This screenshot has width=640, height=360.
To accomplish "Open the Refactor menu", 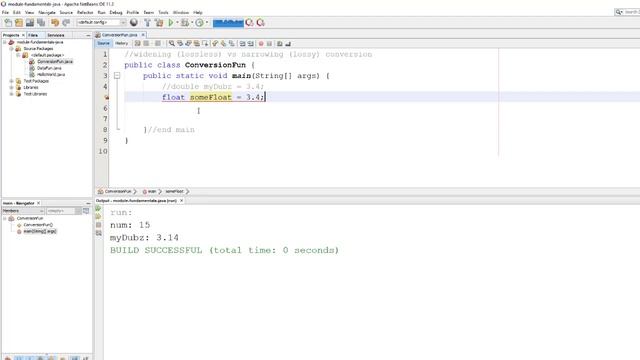I will (x=85, y=13).
